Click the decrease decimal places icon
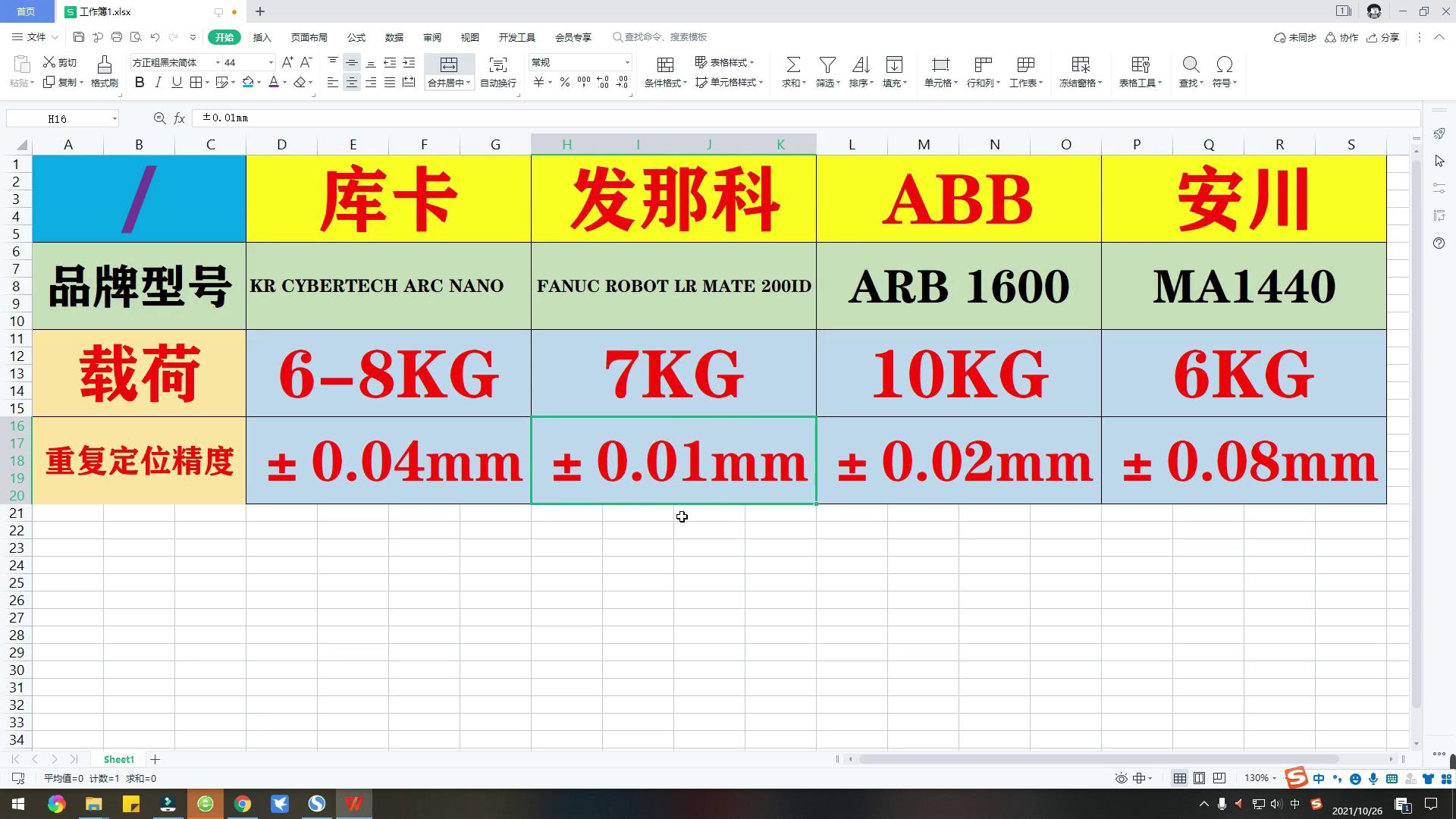 [x=622, y=82]
